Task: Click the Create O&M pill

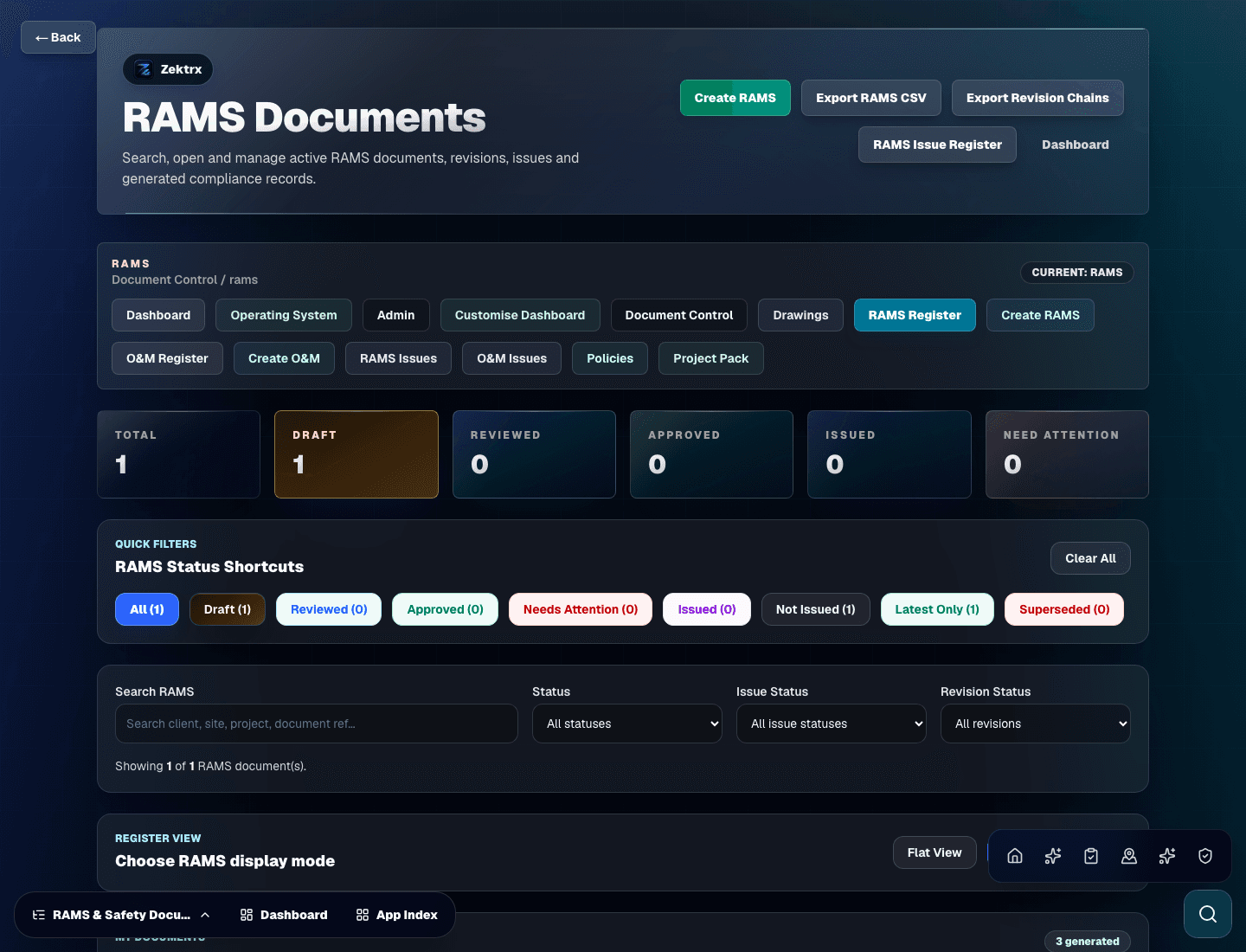Action: [284, 358]
